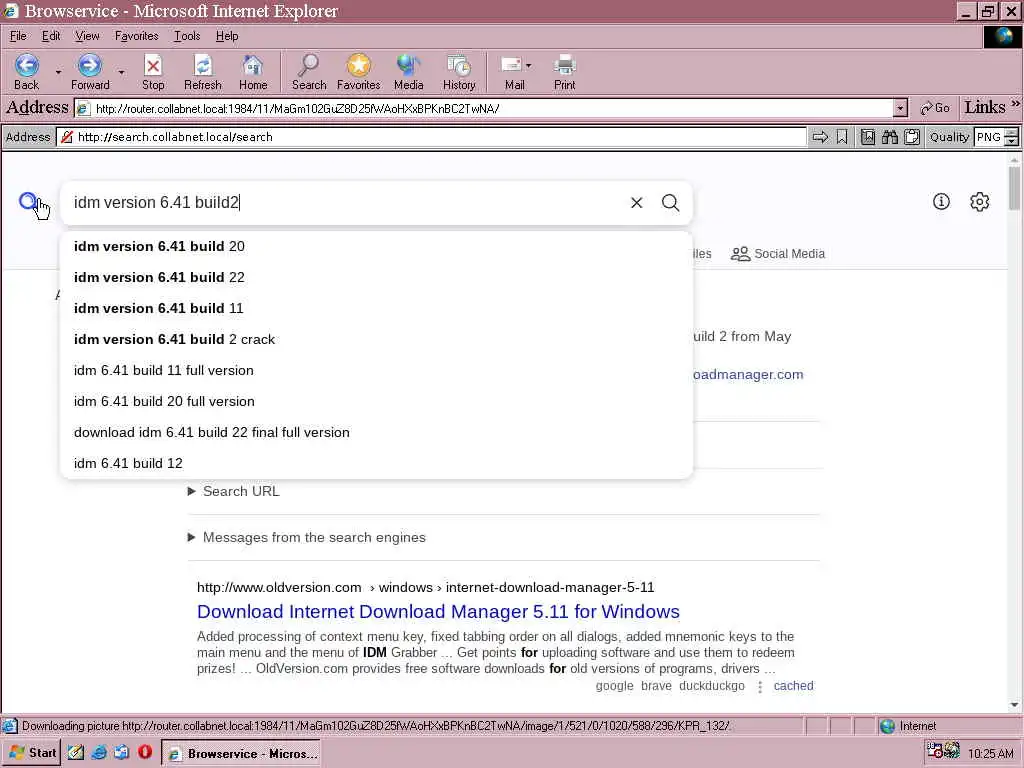Choose suggestion 'idm version 6.41 build 22'
The image size is (1024, 768).
376,277
